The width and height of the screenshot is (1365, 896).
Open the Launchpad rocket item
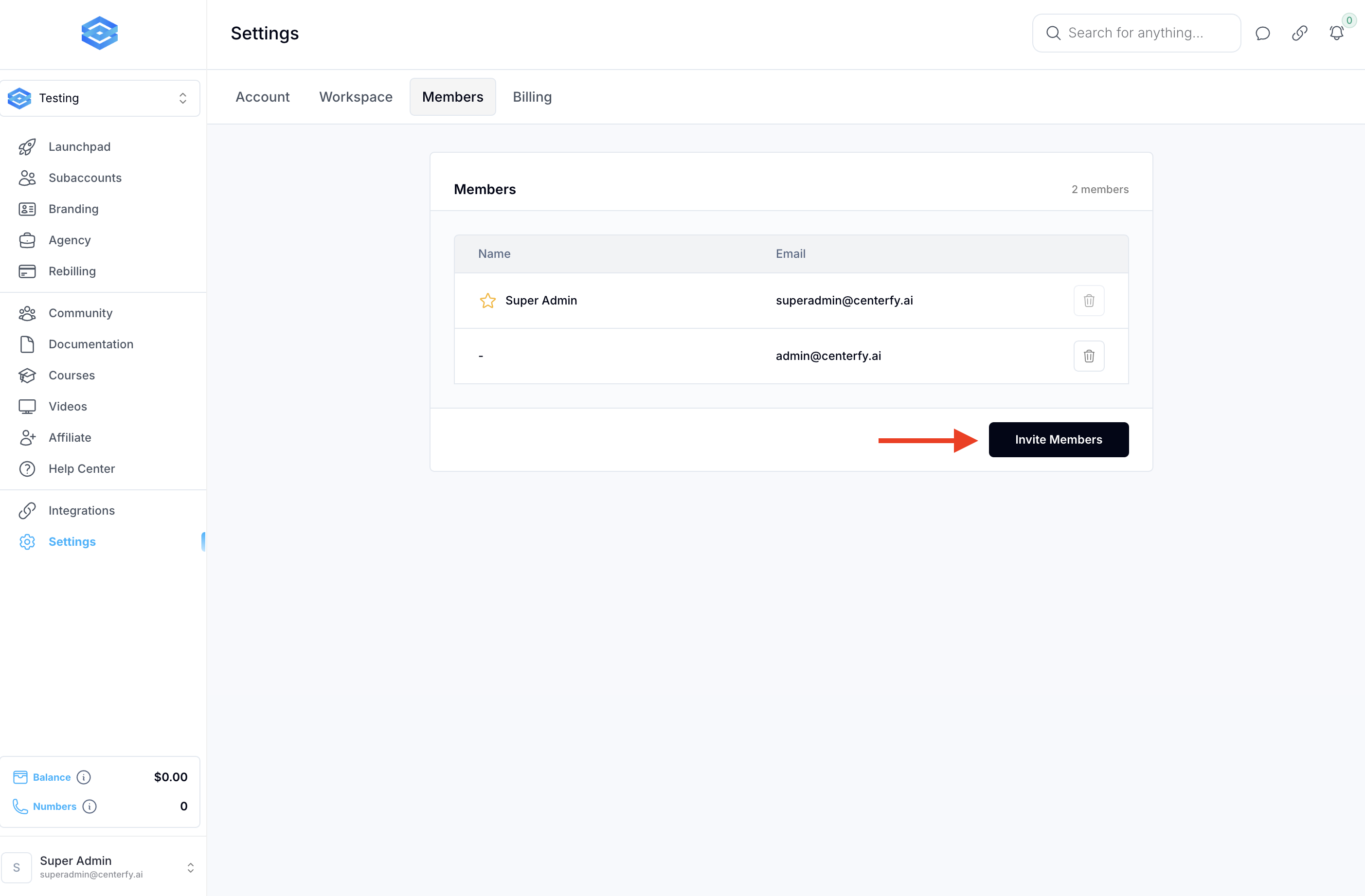(x=79, y=147)
